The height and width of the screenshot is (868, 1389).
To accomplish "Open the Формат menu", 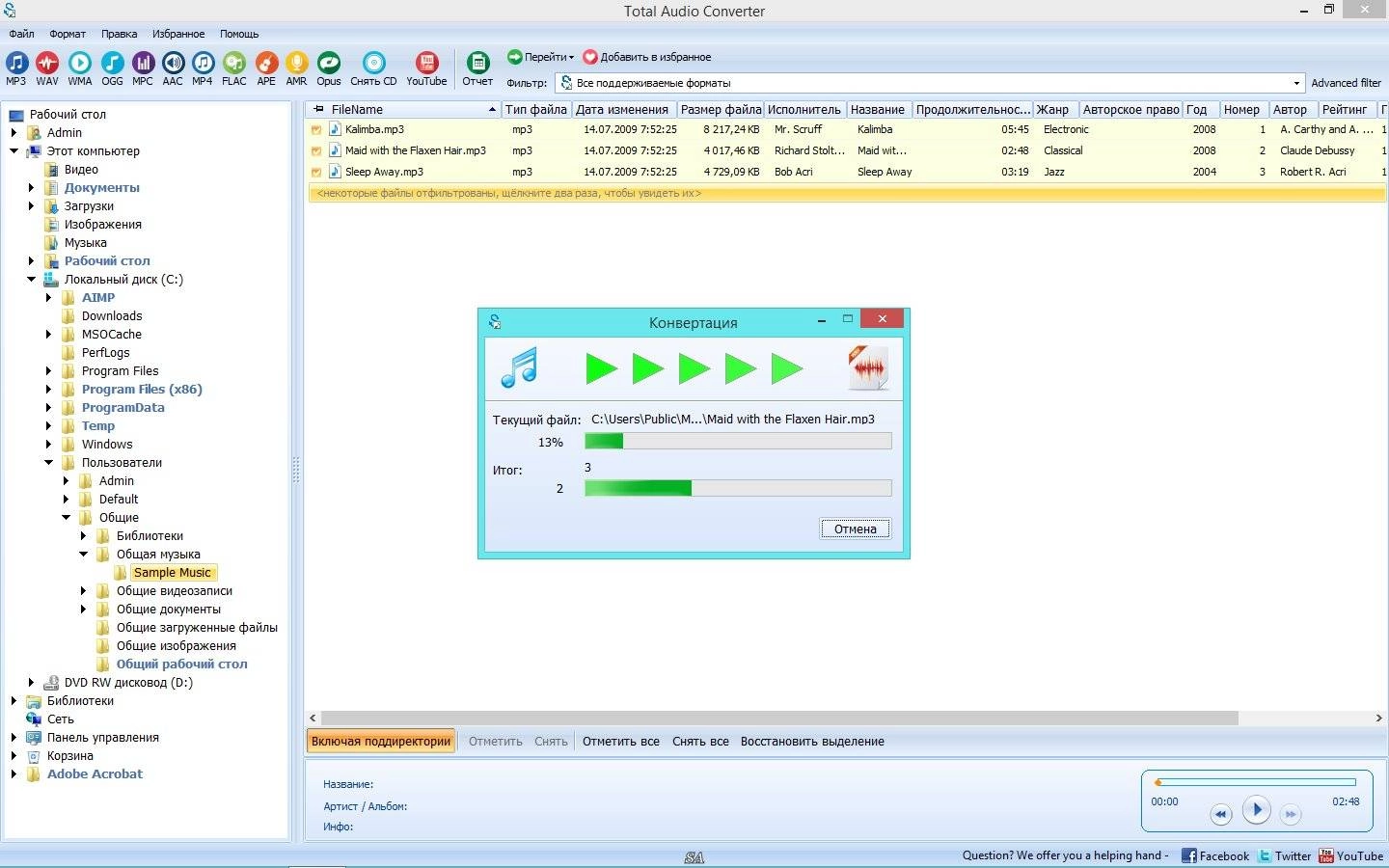I will click(x=68, y=34).
